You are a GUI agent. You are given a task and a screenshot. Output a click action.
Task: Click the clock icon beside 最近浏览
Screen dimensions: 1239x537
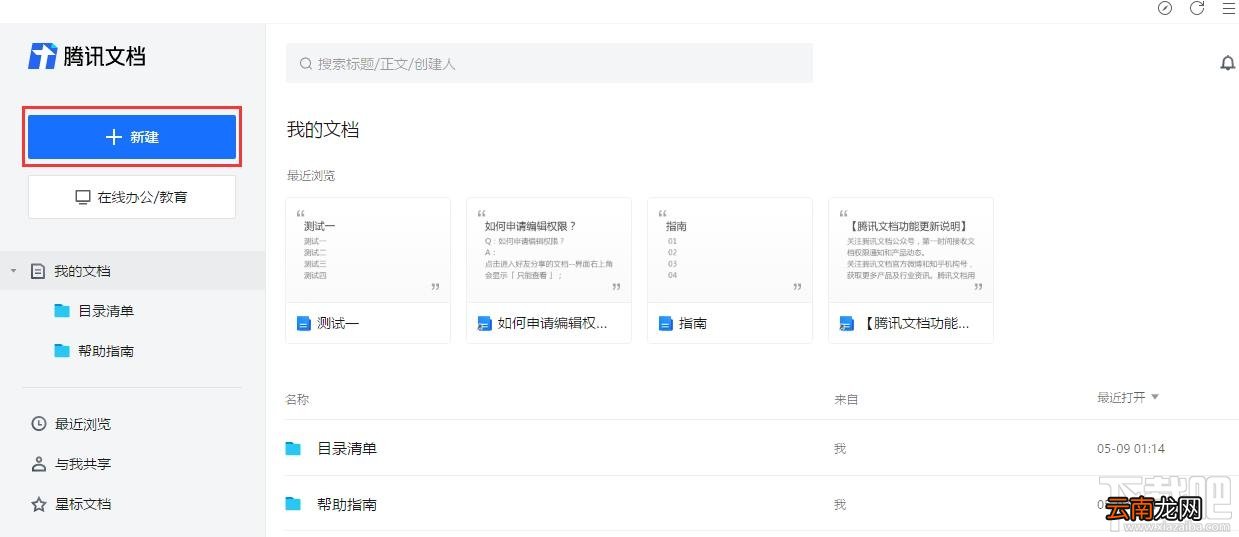[x=39, y=424]
